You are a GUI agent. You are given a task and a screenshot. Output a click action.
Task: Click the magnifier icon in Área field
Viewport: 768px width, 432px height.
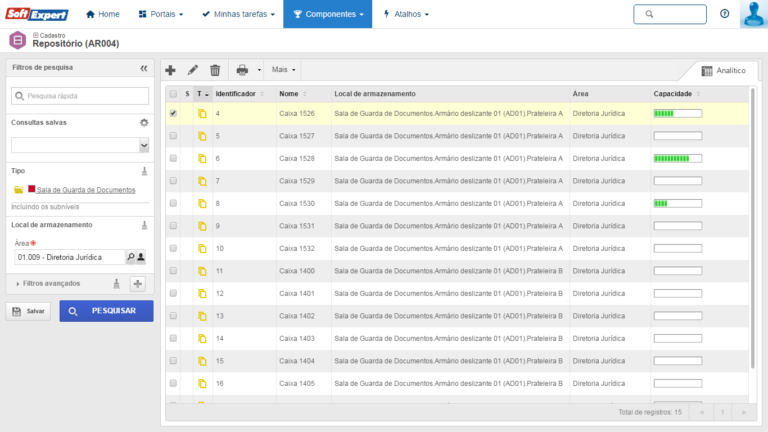[130, 257]
